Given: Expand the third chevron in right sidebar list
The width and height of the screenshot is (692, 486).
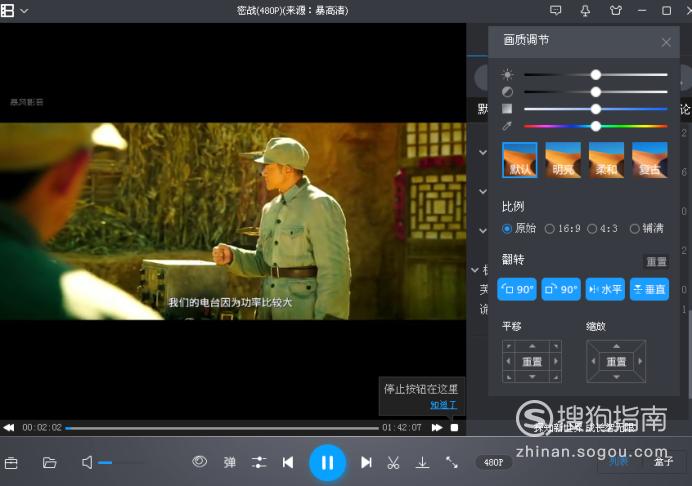Looking at the screenshot, I should [x=483, y=230].
